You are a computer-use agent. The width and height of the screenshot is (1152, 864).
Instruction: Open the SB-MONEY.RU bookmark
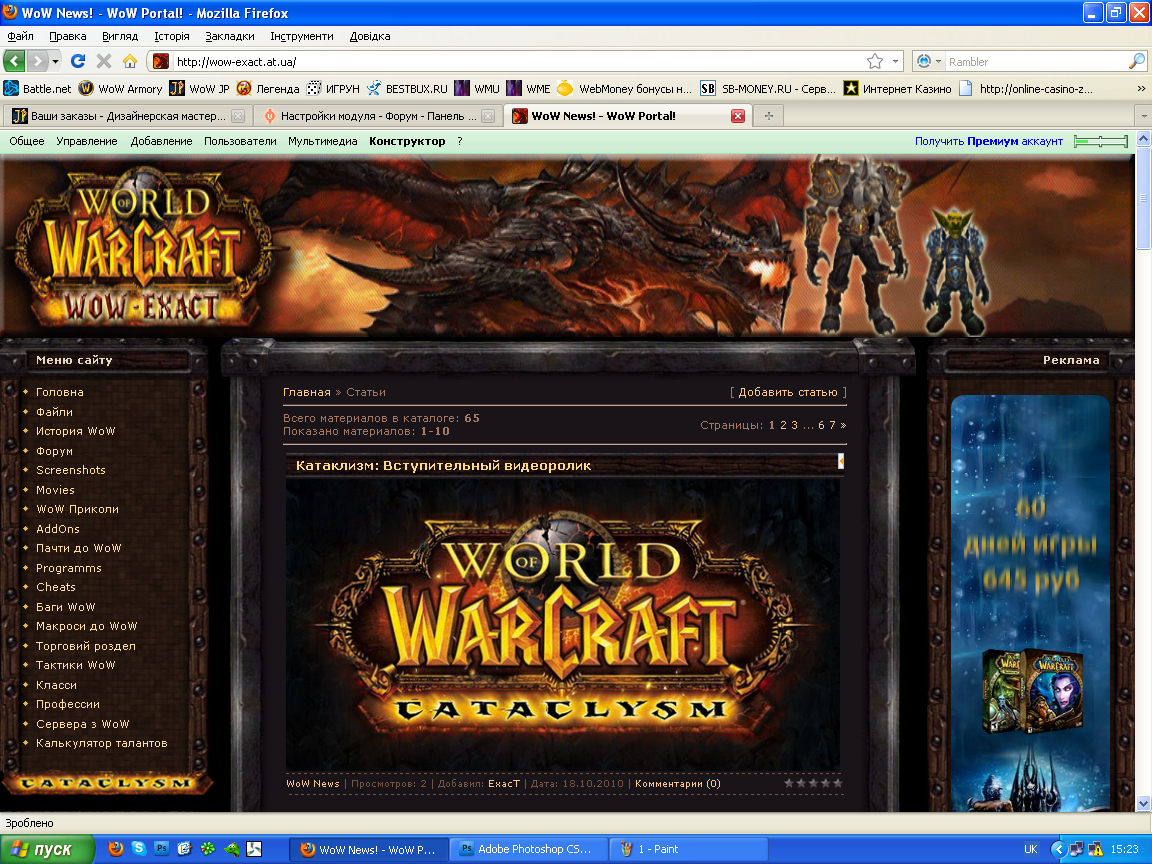[x=768, y=89]
